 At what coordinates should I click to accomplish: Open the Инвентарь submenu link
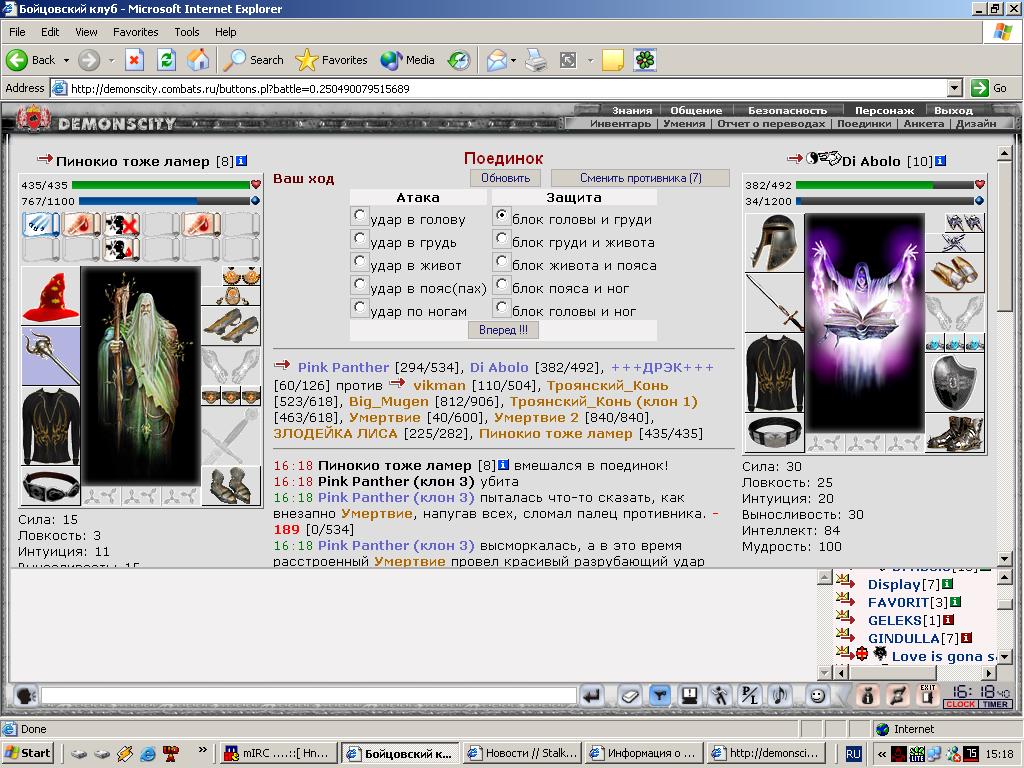tap(620, 123)
